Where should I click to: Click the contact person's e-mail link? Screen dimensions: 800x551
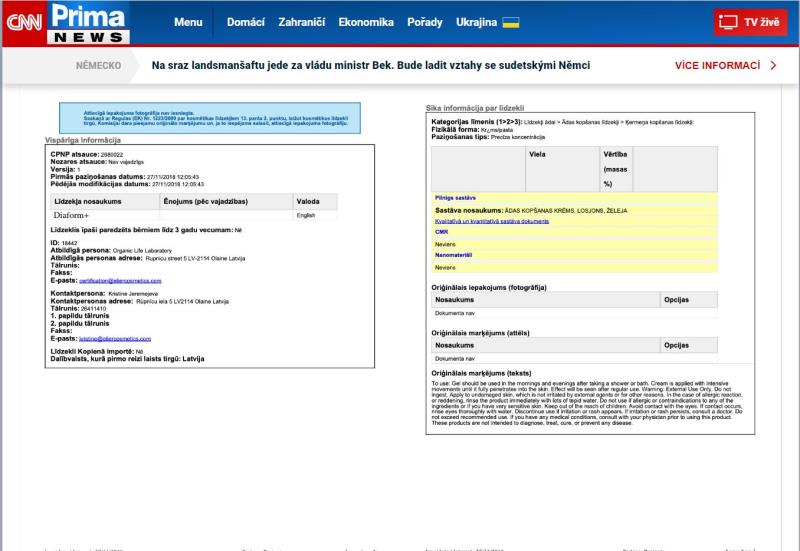tap(115, 339)
